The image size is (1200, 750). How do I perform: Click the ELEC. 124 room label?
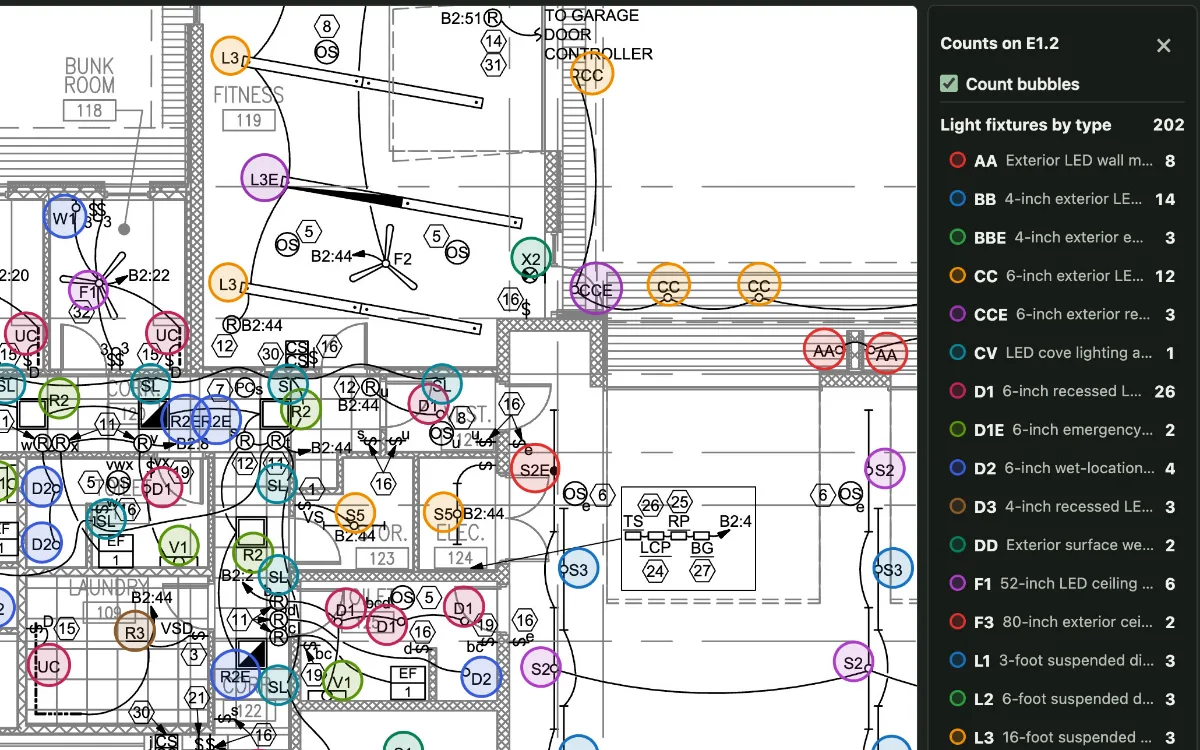(460, 547)
